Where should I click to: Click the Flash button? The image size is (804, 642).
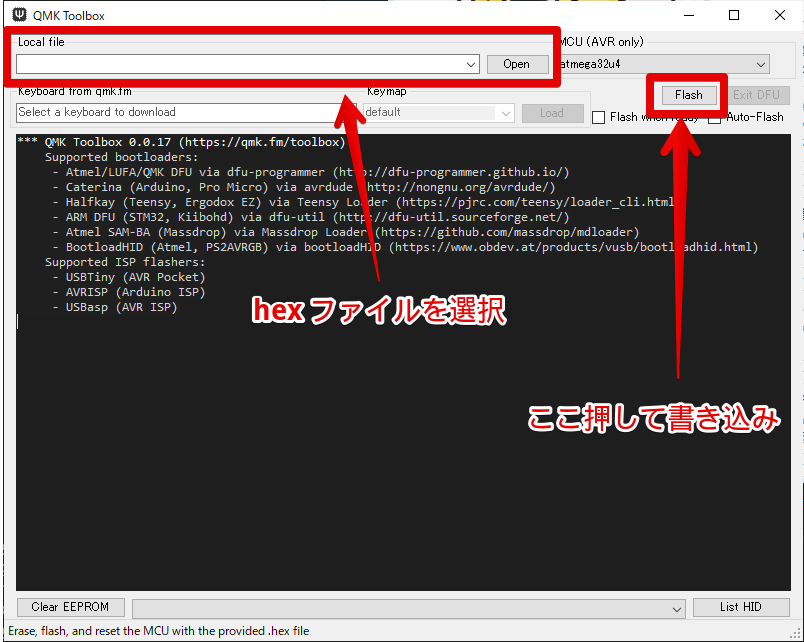(689, 95)
